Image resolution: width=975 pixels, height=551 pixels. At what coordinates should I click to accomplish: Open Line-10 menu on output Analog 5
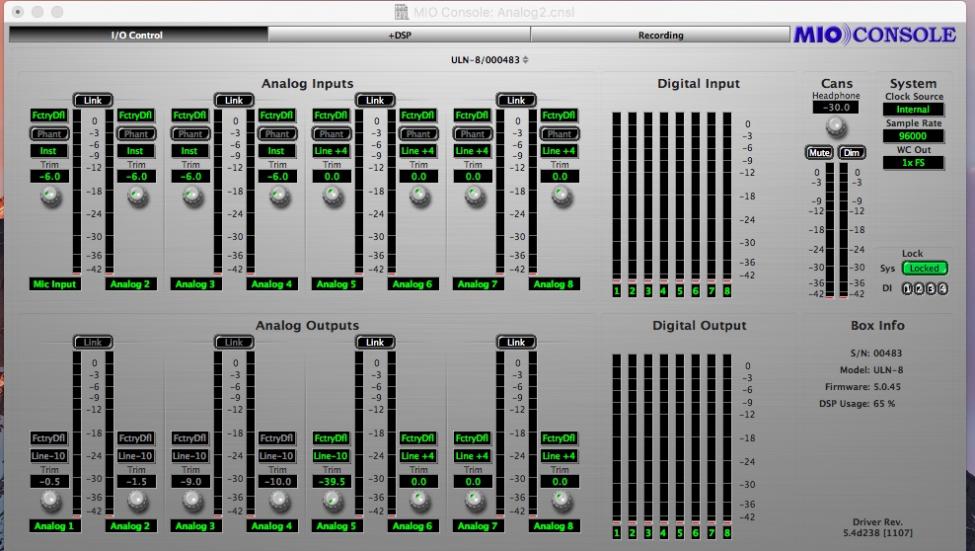pos(331,456)
